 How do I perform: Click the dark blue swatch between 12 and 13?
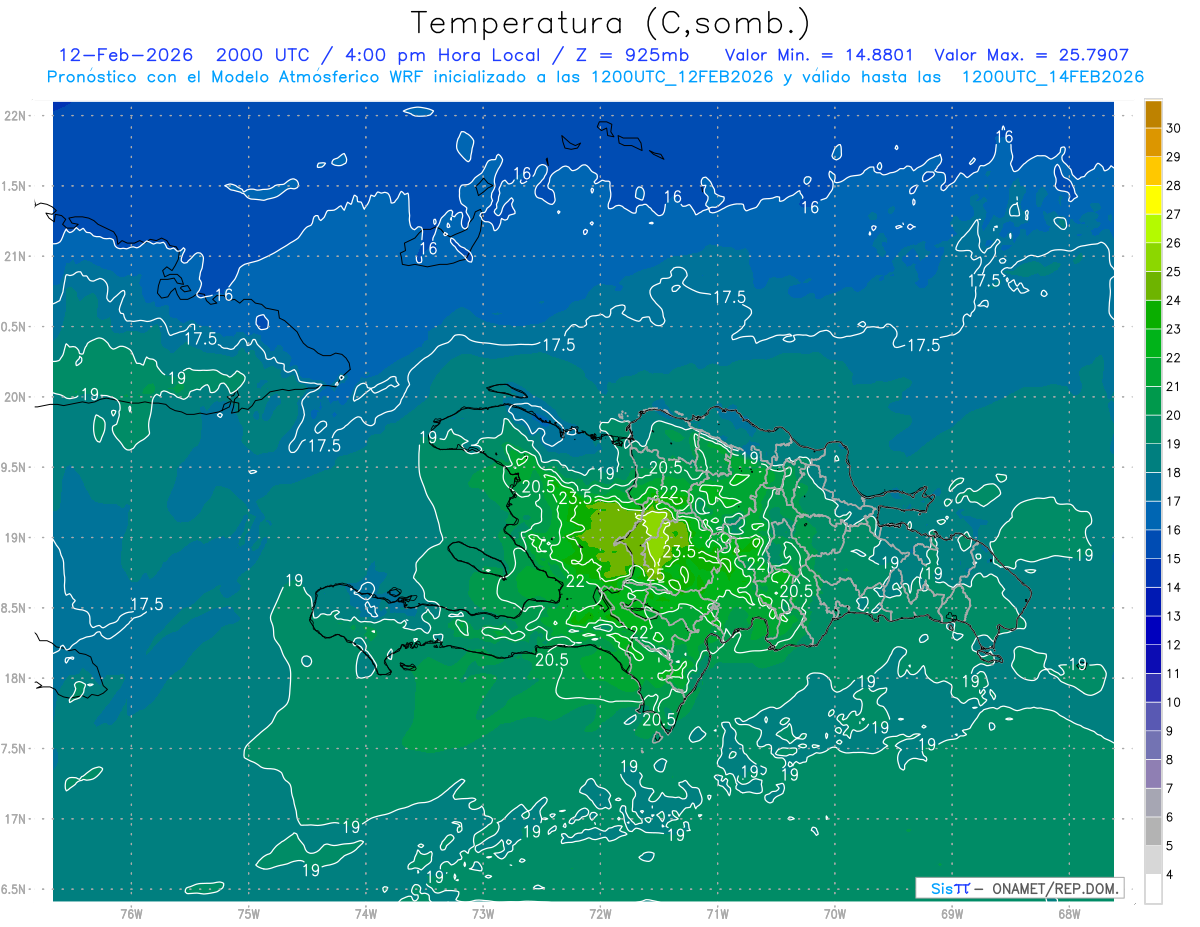point(1153,630)
